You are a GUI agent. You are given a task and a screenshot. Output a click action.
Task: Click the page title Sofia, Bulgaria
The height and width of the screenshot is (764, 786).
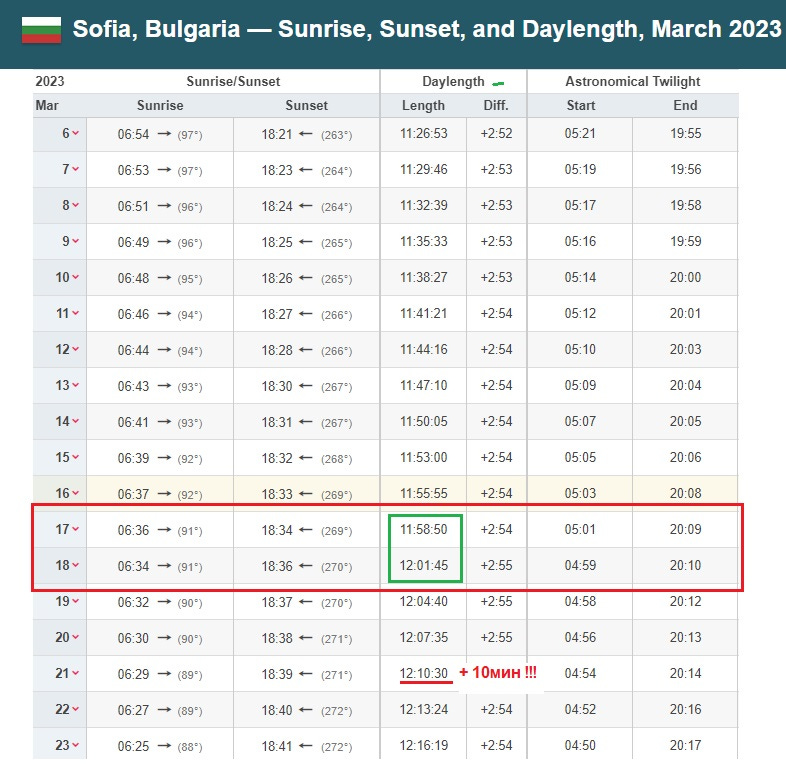pos(156,29)
